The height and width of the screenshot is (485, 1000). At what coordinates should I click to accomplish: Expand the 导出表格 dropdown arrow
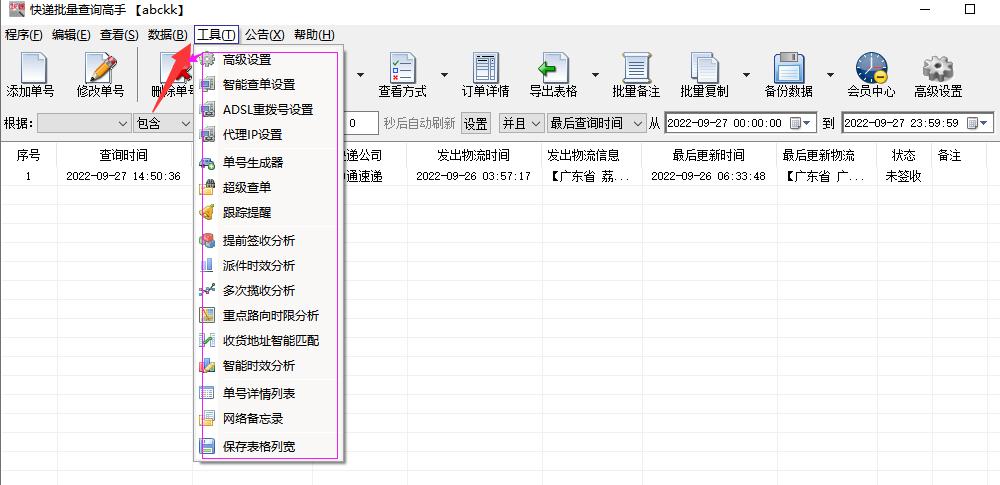click(x=596, y=75)
